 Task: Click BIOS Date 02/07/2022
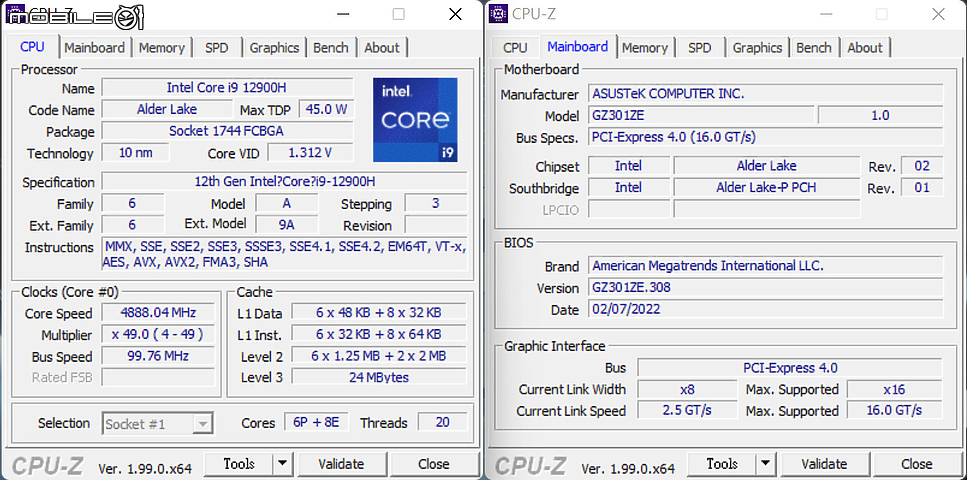pos(765,309)
